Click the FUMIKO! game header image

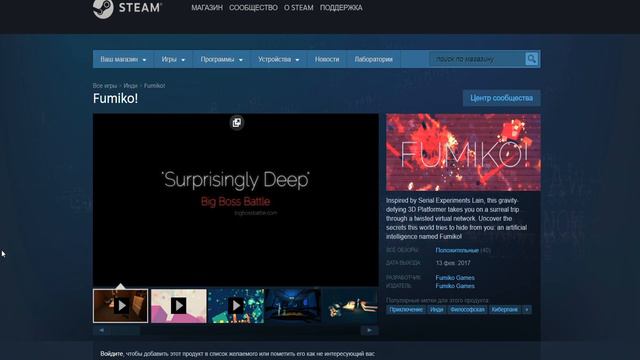coord(463,152)
